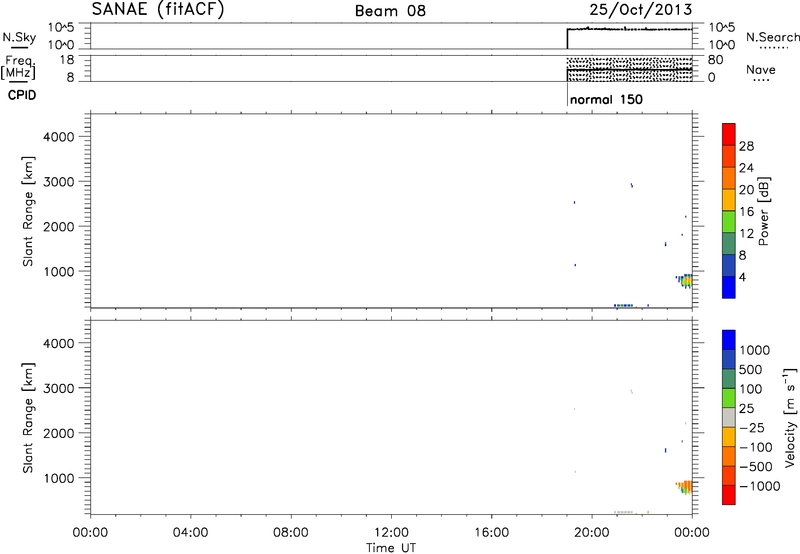
Task: Click the yellow 16 dB segment of the power colorbar
Action: (x=729, y=200)
